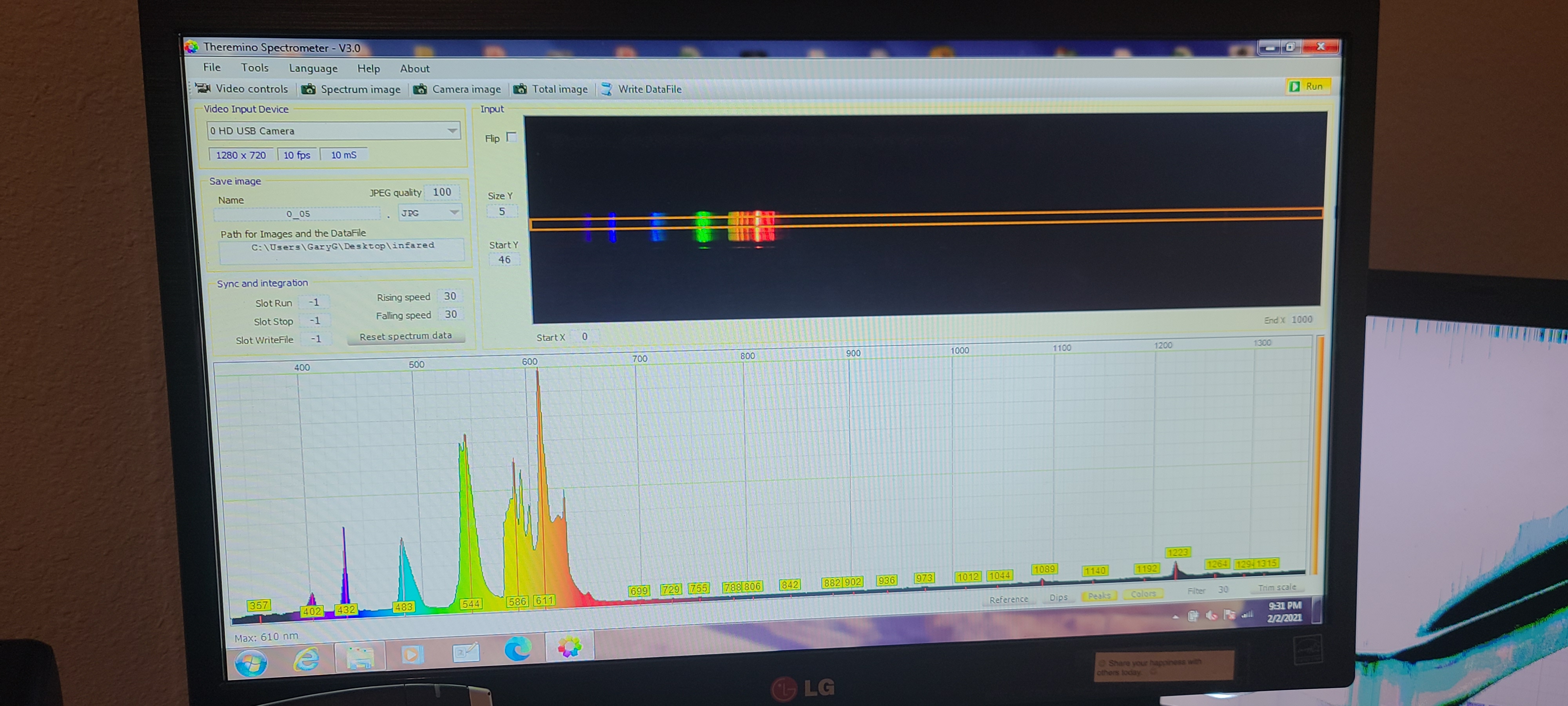Open the Language menu

click(x=313, y=68)
